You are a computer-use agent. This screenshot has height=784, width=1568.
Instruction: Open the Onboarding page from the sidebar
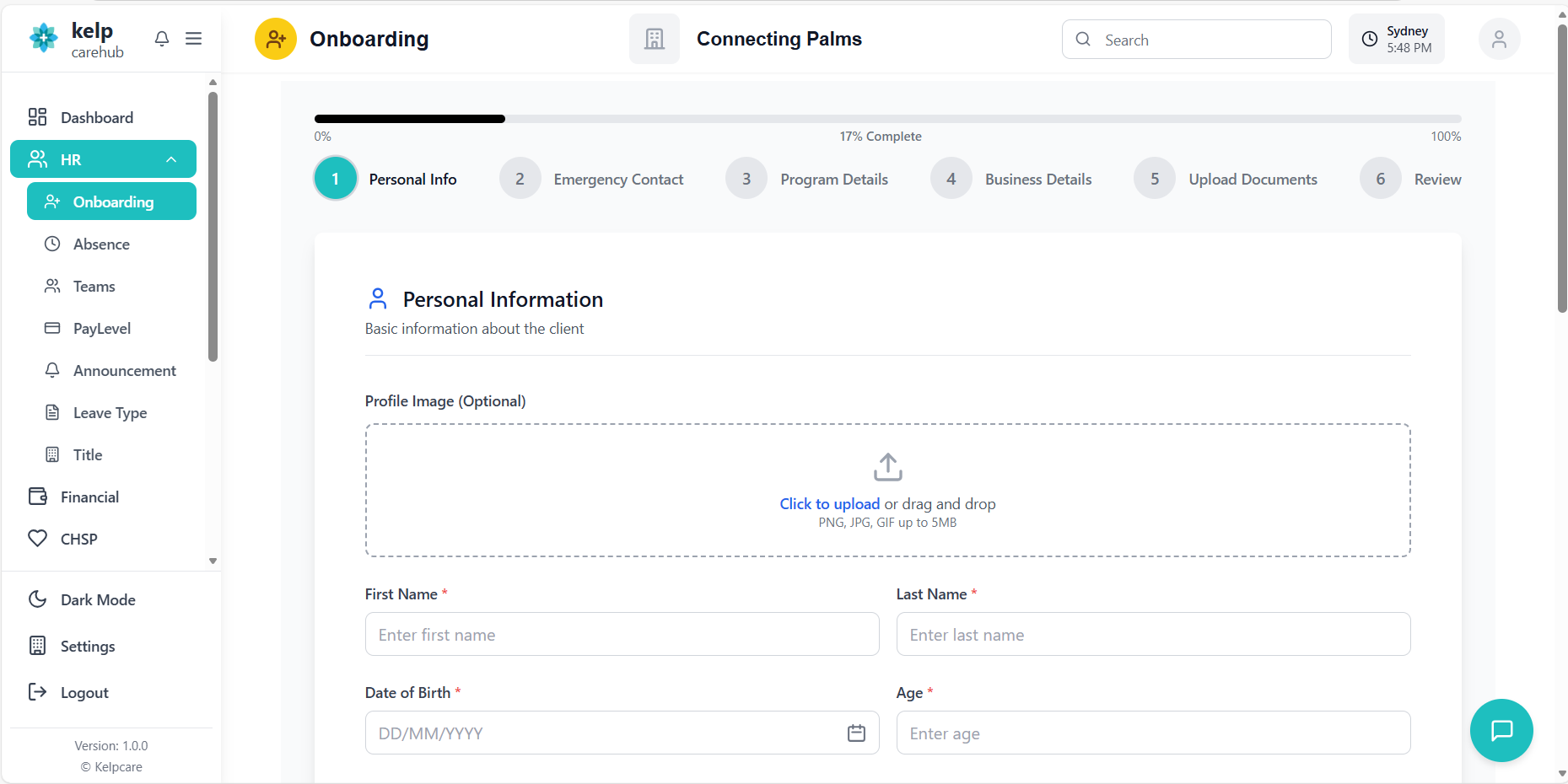tap(113, 201)
